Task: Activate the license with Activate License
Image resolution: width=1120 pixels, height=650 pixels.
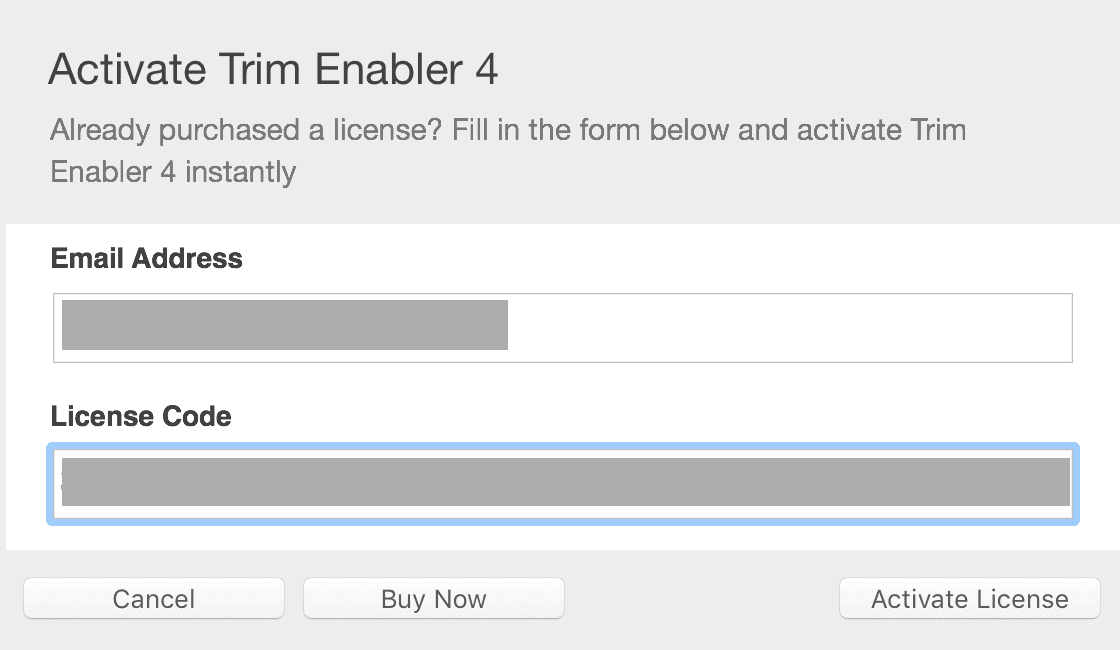Action: click(969, 599)
